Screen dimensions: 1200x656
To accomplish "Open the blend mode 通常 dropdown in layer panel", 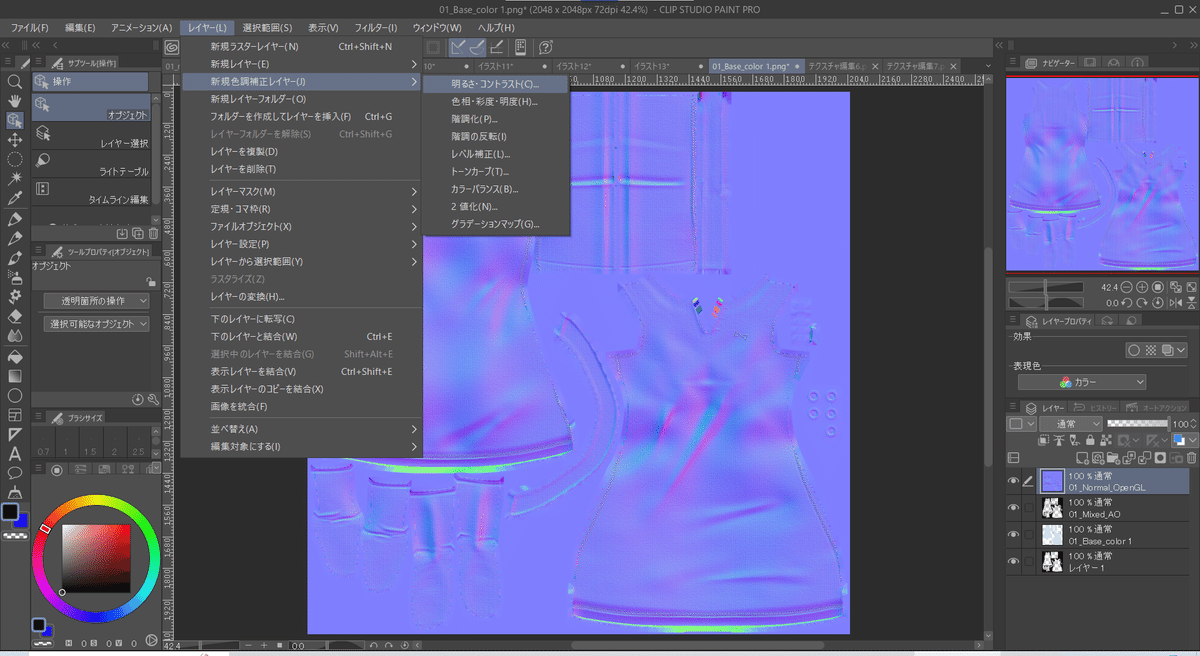I will pyautogui.click(x=1070, y=424).
